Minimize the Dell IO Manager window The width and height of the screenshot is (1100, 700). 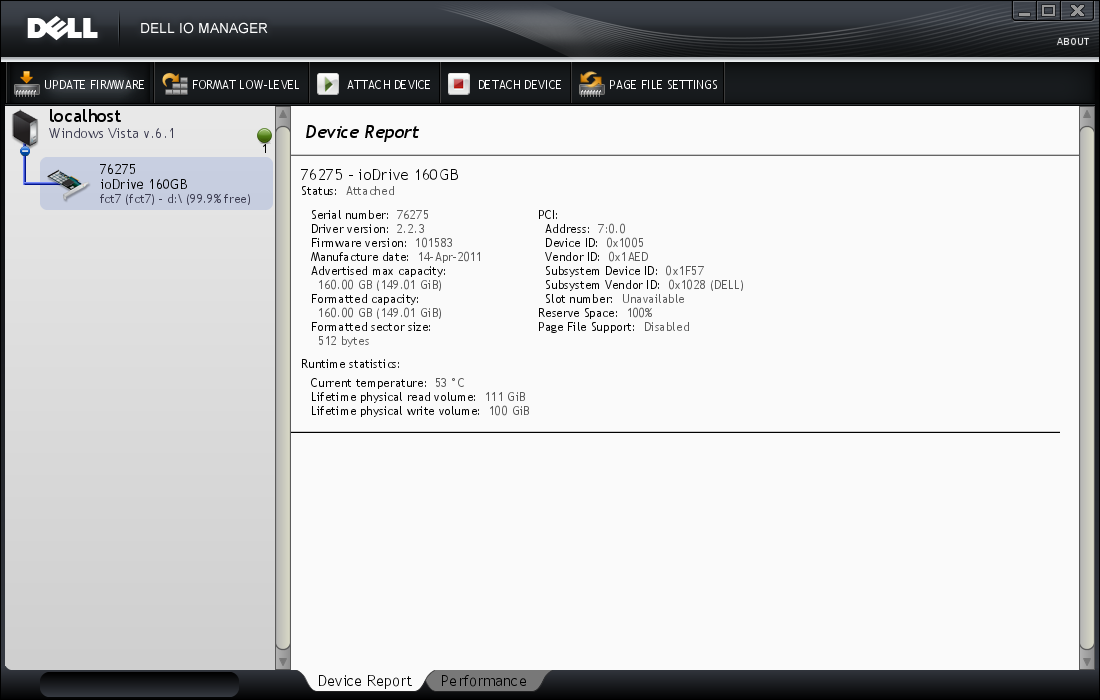coord(1024,11)
